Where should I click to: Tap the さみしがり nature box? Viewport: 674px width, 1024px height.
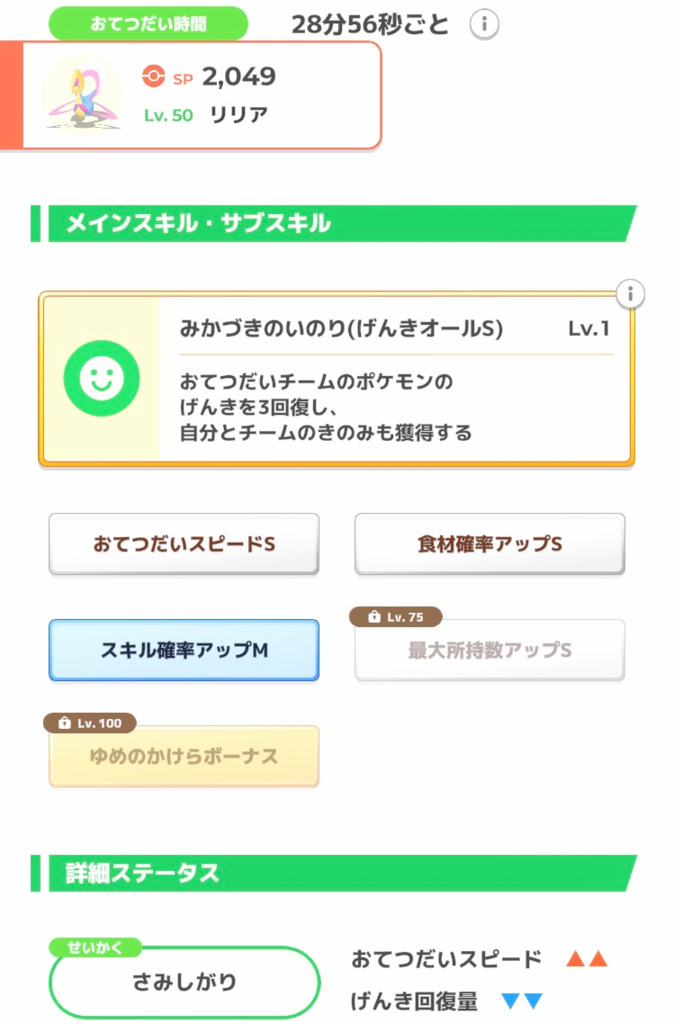click(184, 981)
